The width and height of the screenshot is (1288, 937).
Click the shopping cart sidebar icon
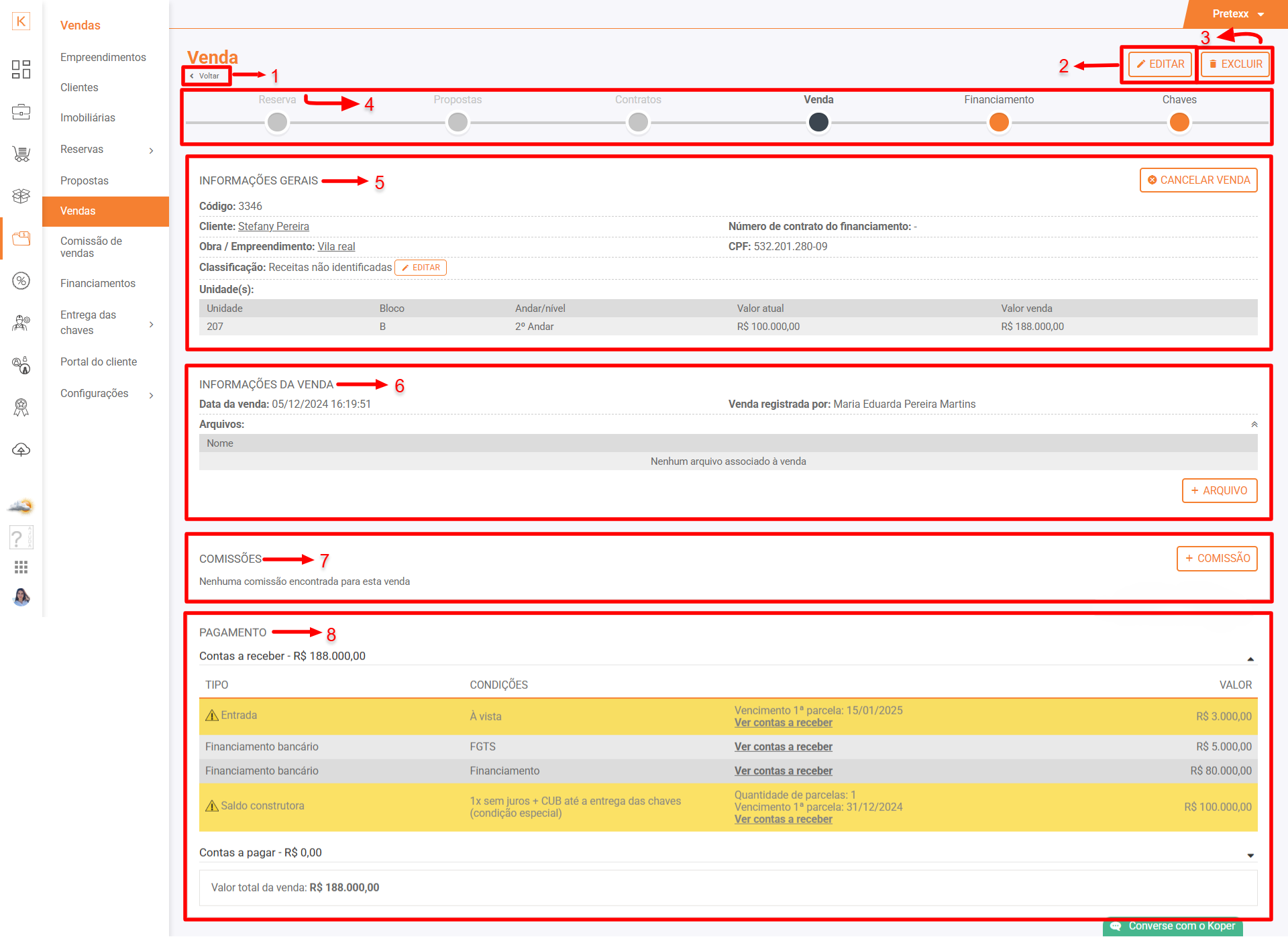tap(21, 154)
